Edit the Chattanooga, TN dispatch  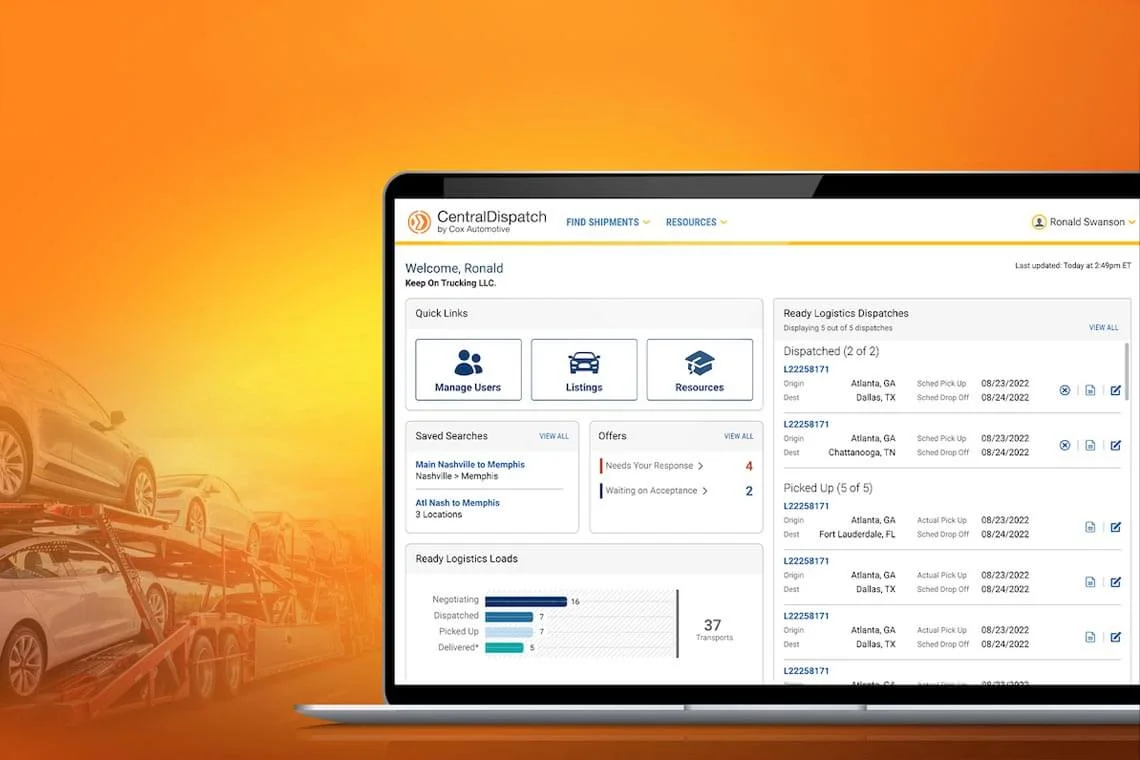pos(1115,445)
